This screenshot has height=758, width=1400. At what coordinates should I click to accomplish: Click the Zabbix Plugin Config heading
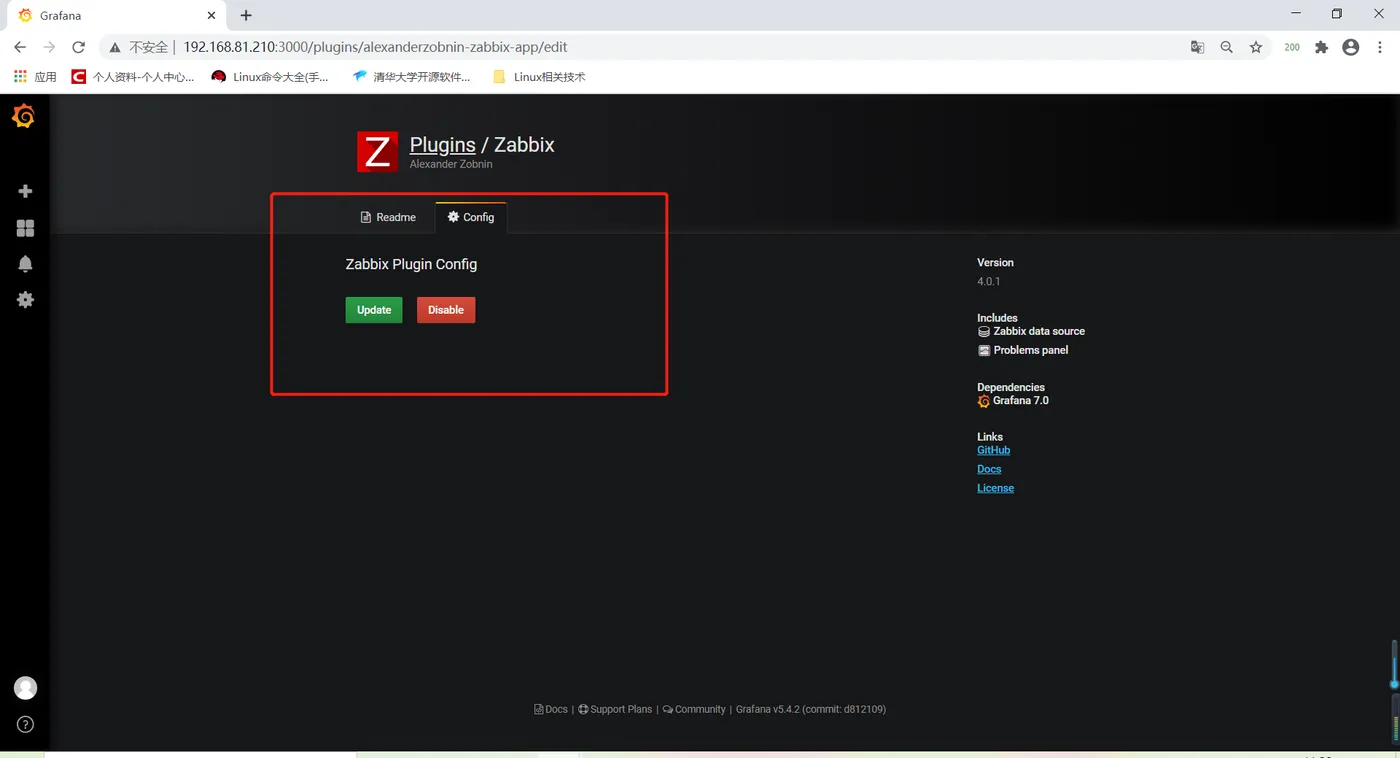click(x=411, y=264)
